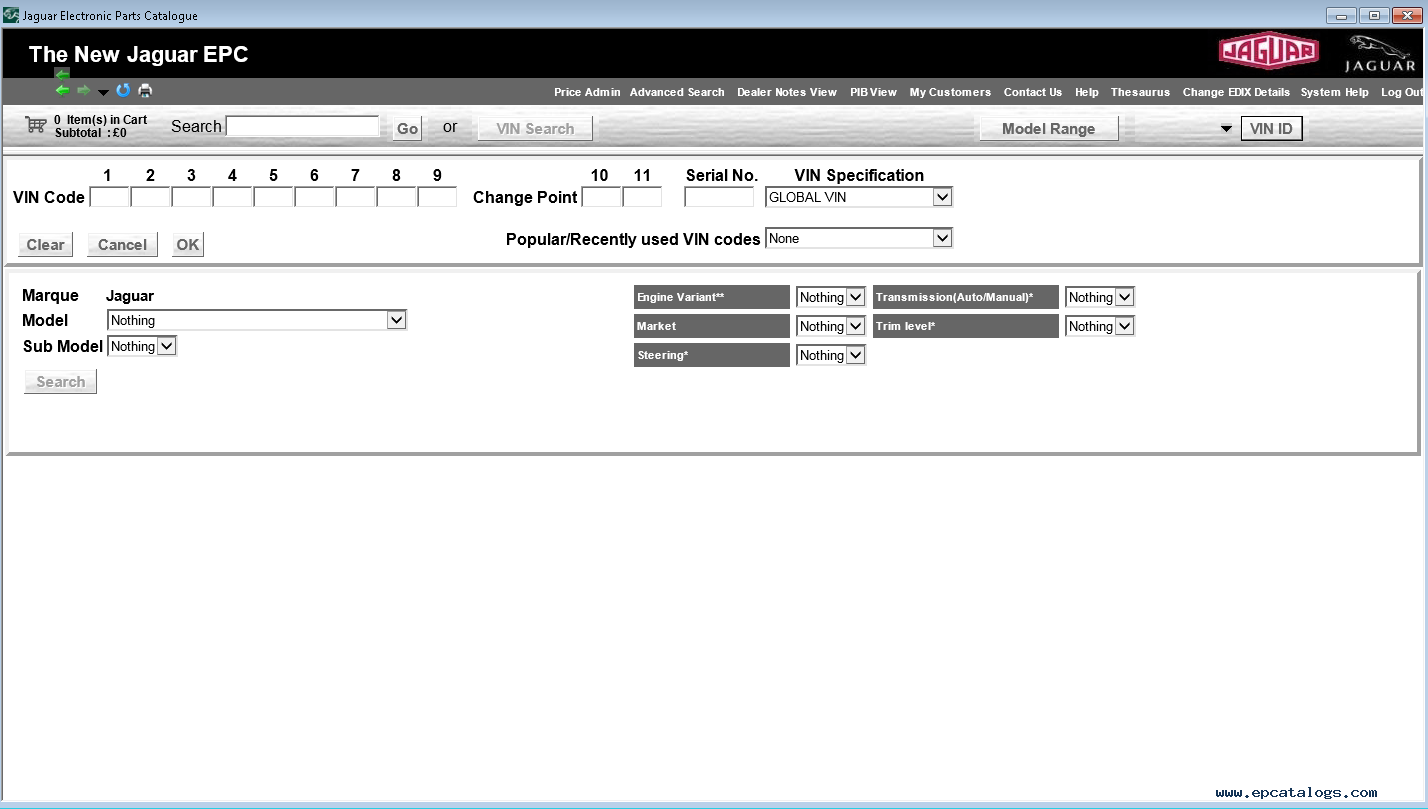Image resolution: width=1428 pixels, height=809 pixels.
Task: Open the Market dropdown
Action: pos(831,326)
